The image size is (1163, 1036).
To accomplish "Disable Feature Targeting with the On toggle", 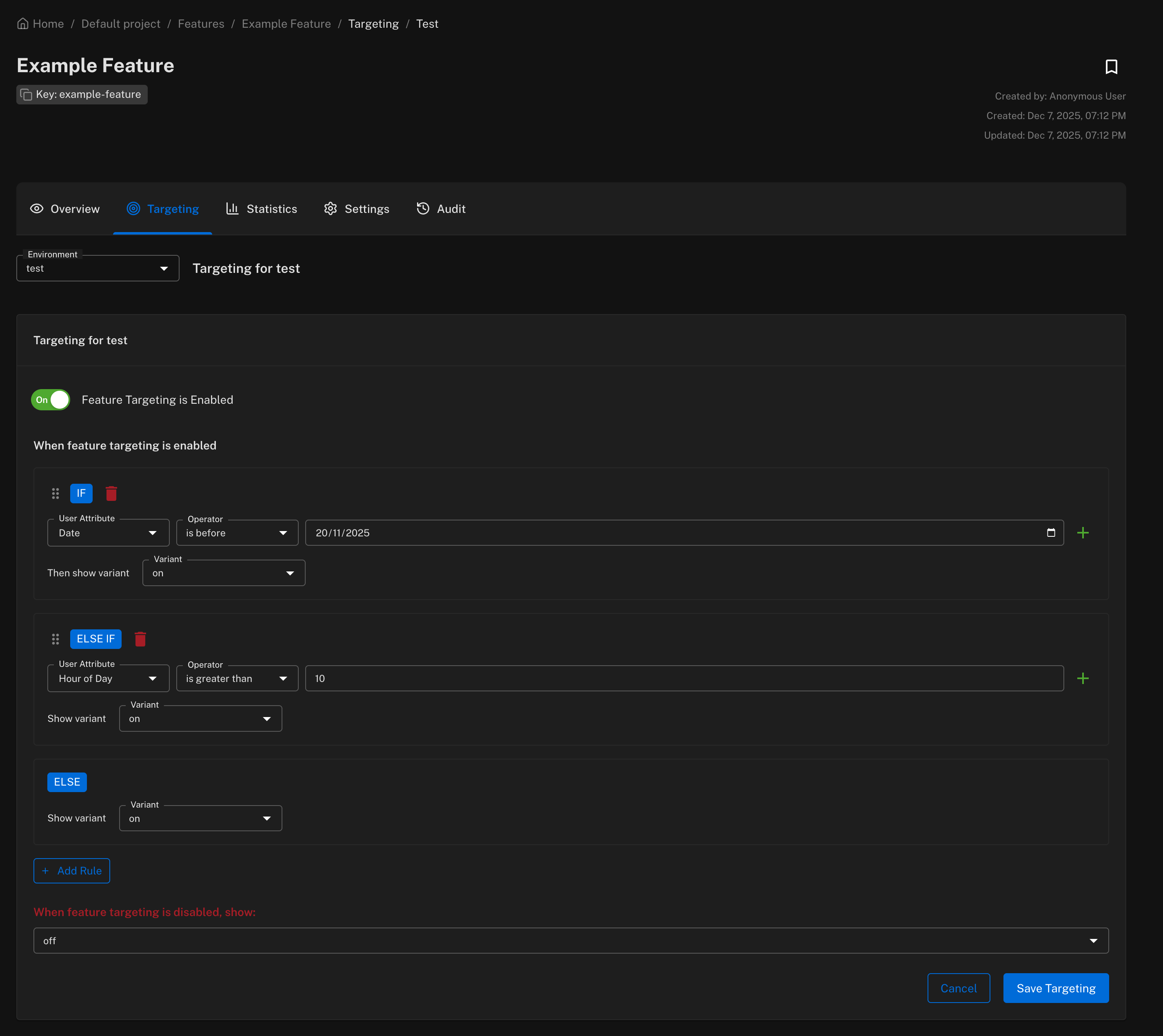I will (x=50, y=400).
